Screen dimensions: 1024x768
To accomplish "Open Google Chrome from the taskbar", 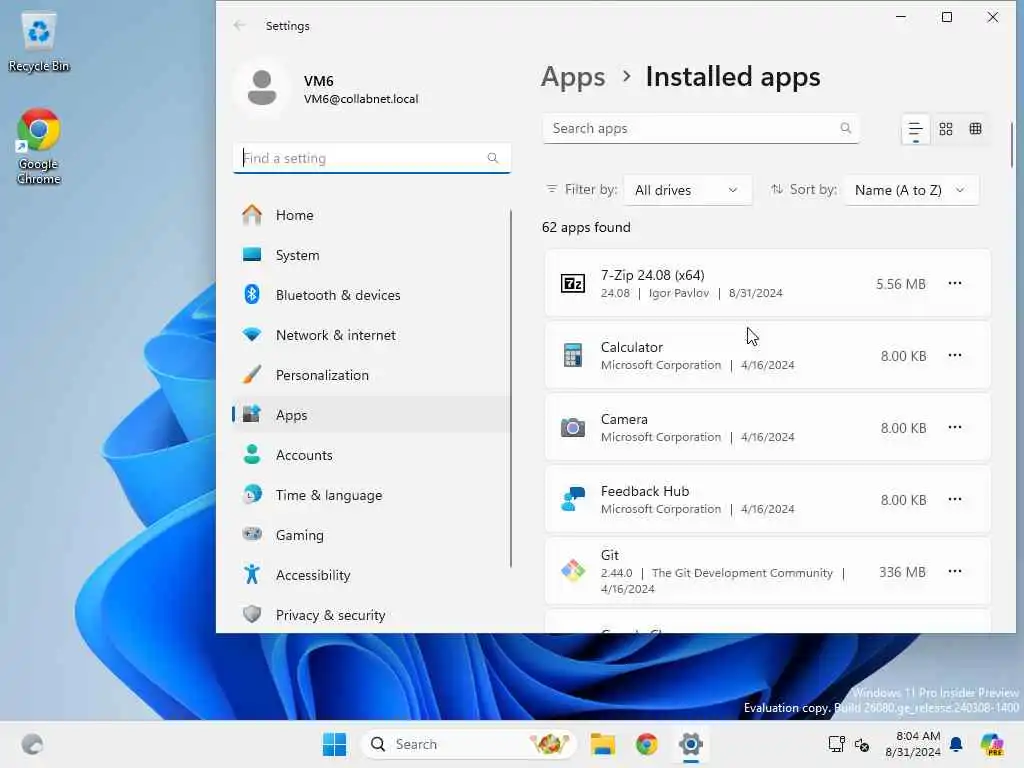I will coord(647,744).
